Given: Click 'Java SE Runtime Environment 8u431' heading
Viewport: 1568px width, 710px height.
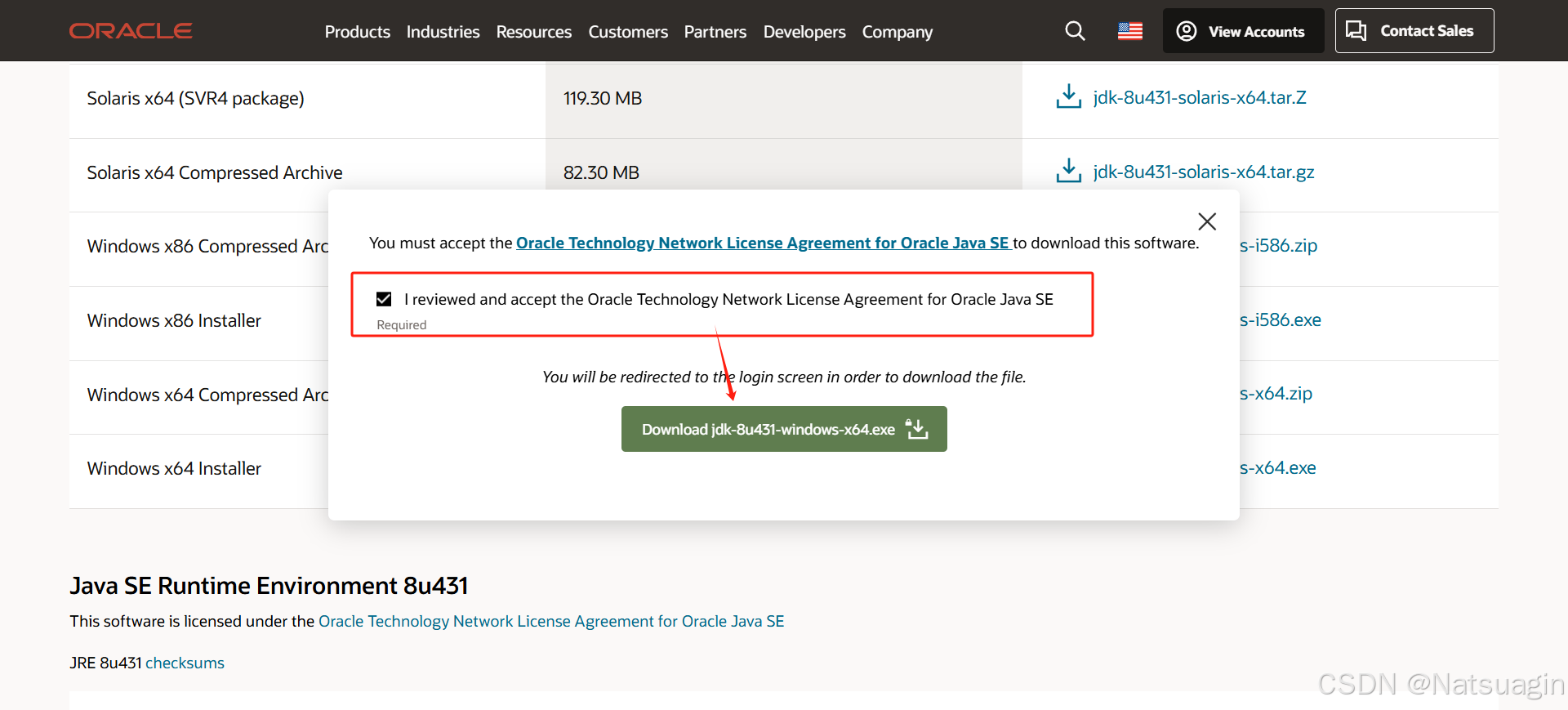Looking at the screenshot, I should click(x=269, y=586).
